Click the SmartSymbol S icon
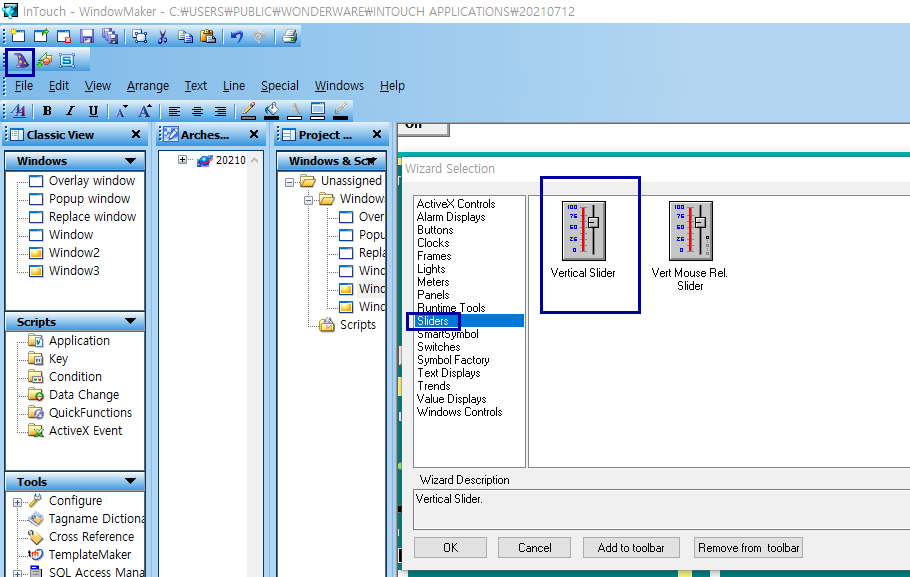This screenshot has width=910, height=577. pyautogui.click(x=67, y=60)
